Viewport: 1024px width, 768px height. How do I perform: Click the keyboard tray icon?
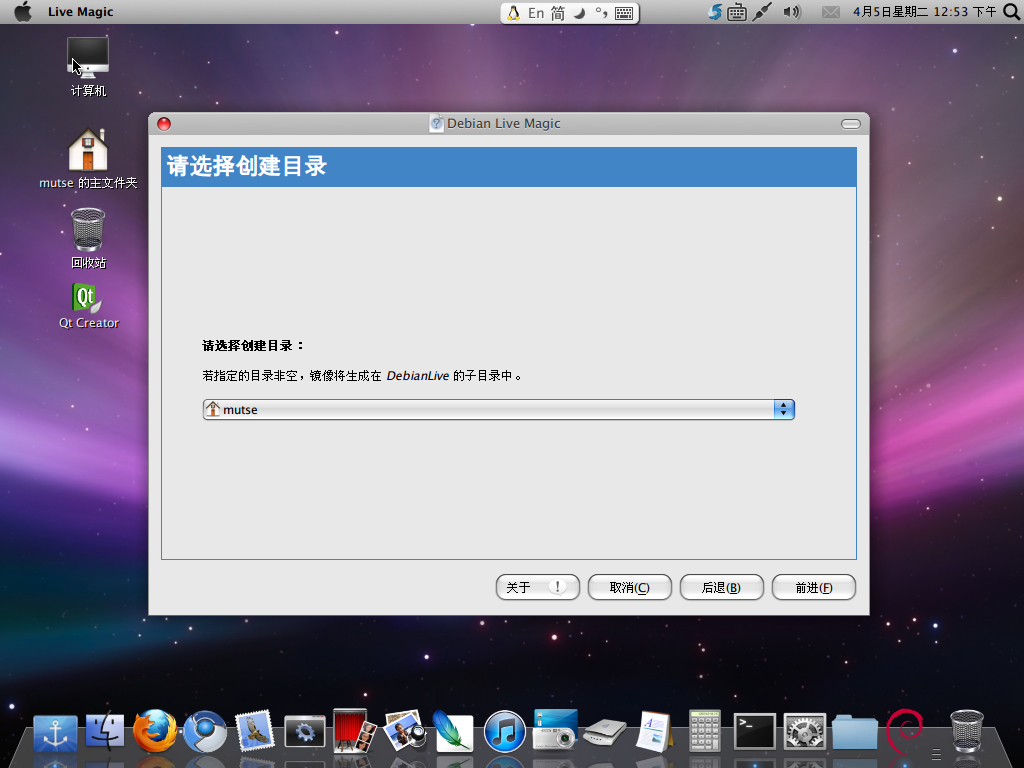click(x=737, y=12)
